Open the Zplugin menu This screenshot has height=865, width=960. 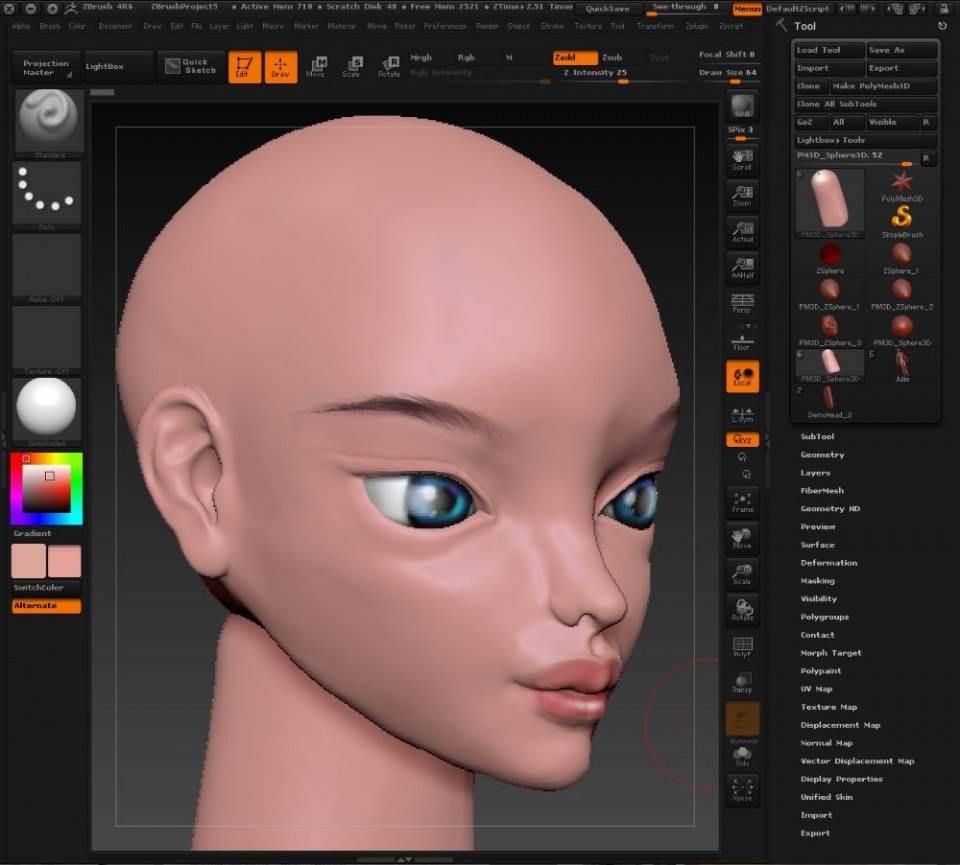[x=697, y=26]
